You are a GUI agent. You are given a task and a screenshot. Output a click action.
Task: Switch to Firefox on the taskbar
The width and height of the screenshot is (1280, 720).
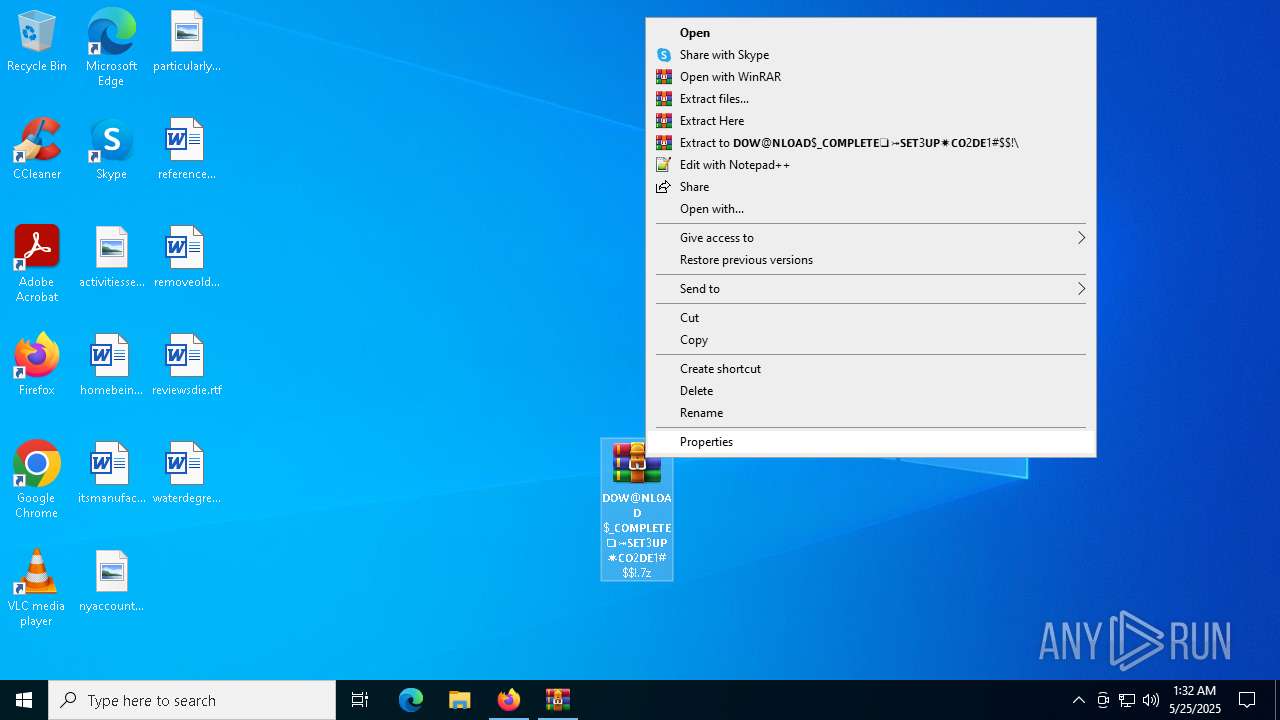pos(509,700)
